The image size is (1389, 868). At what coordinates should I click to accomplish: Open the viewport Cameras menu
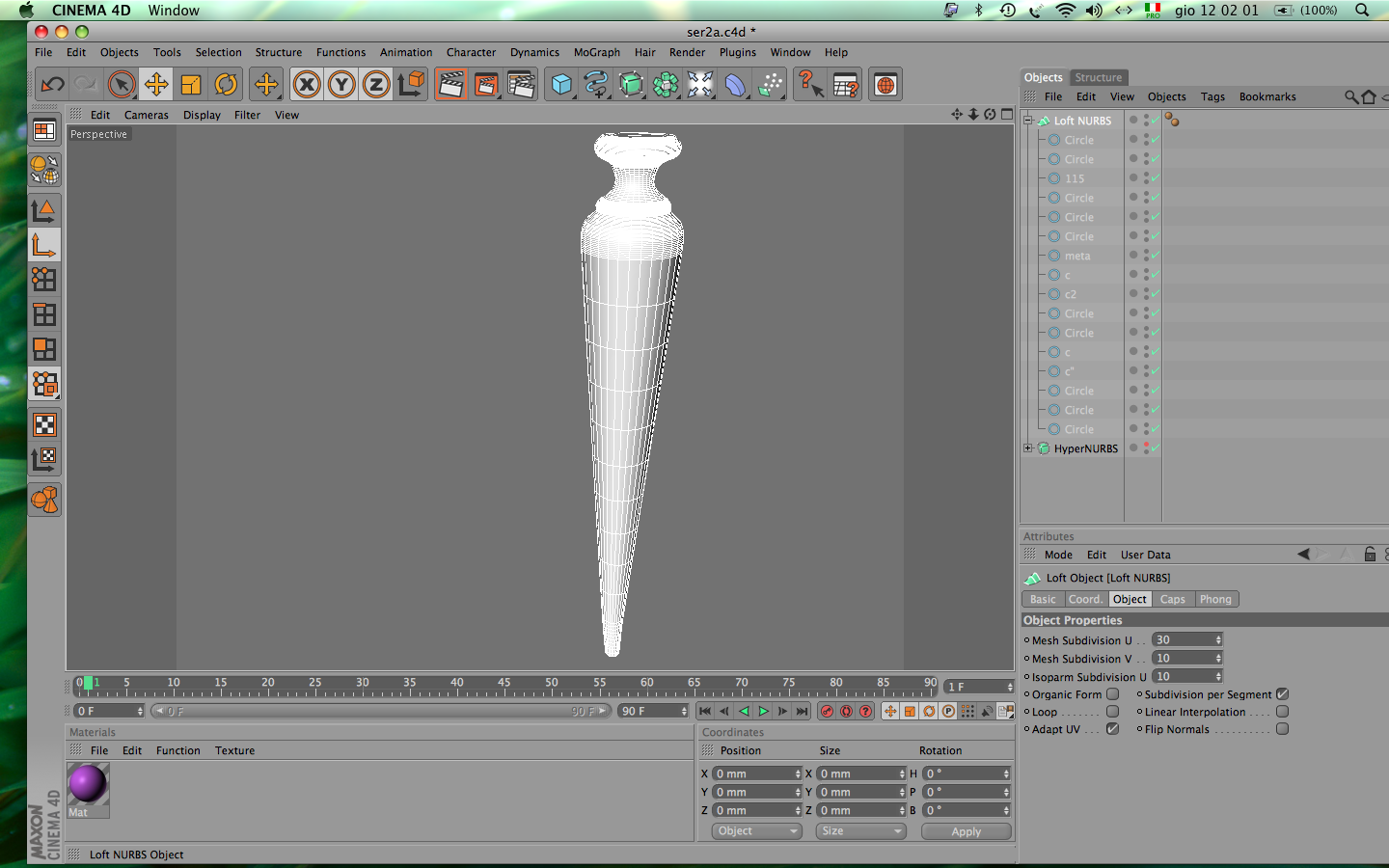coord(147,115)
